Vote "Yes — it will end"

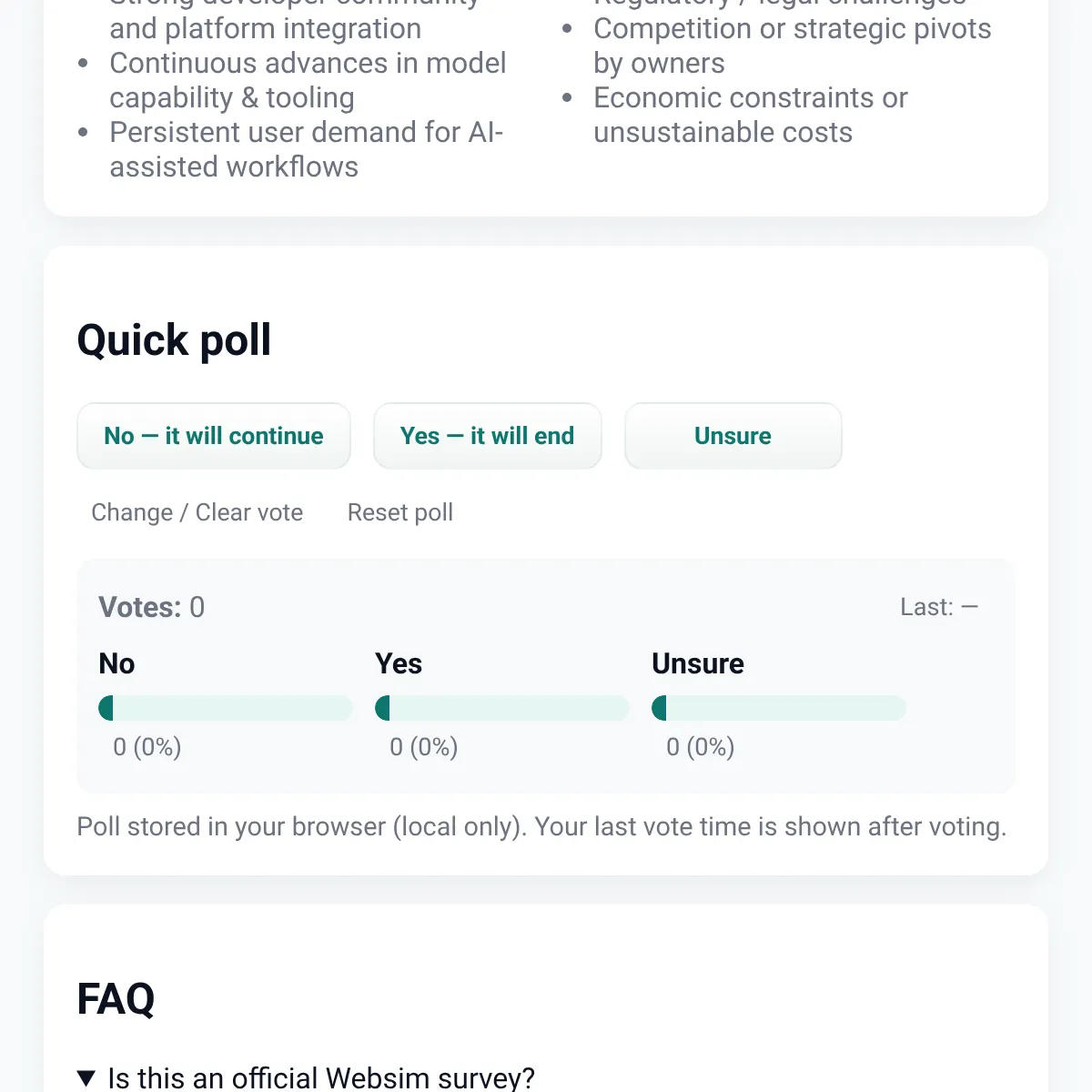488,436
